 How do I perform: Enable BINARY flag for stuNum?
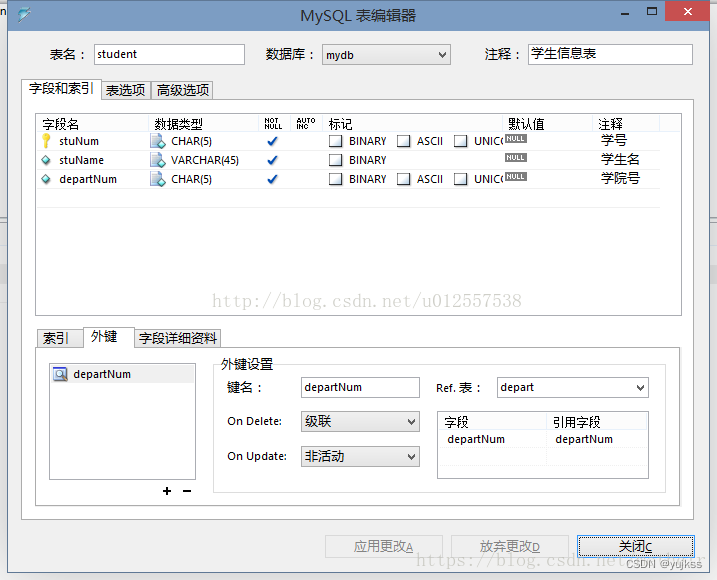point(336,141)
